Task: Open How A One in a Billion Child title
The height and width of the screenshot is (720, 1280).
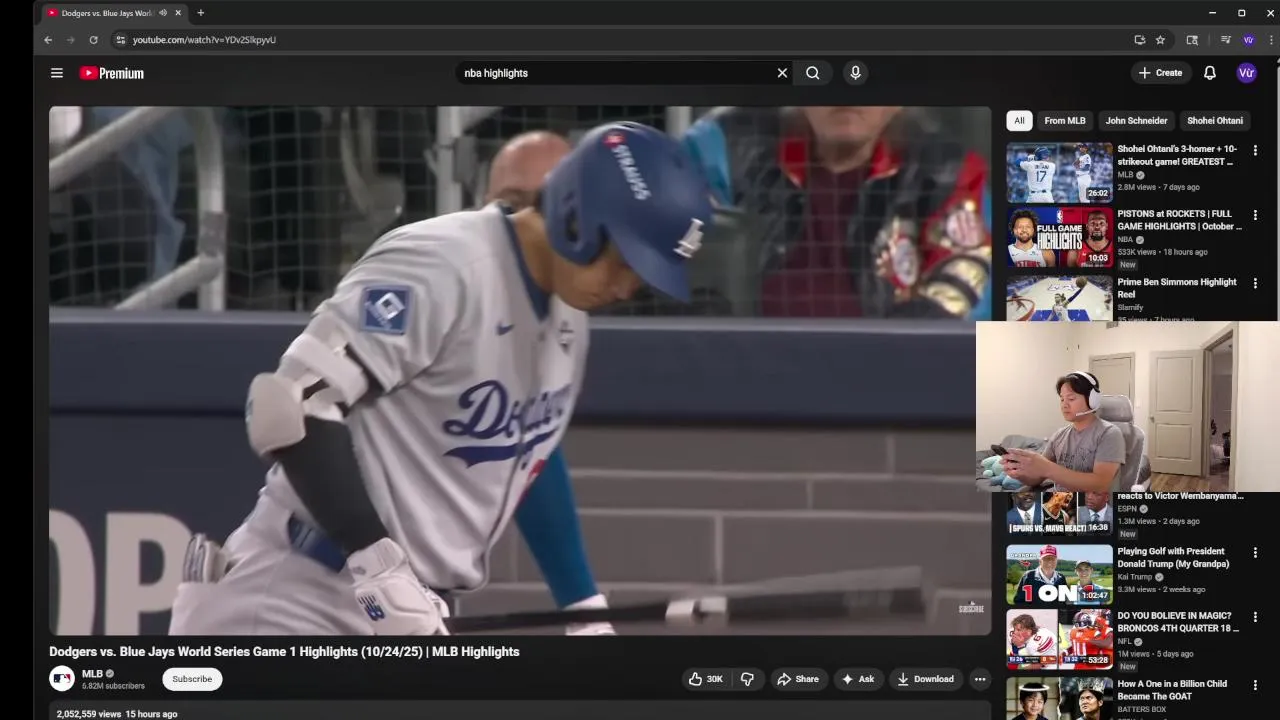Action: point(1172,690)
